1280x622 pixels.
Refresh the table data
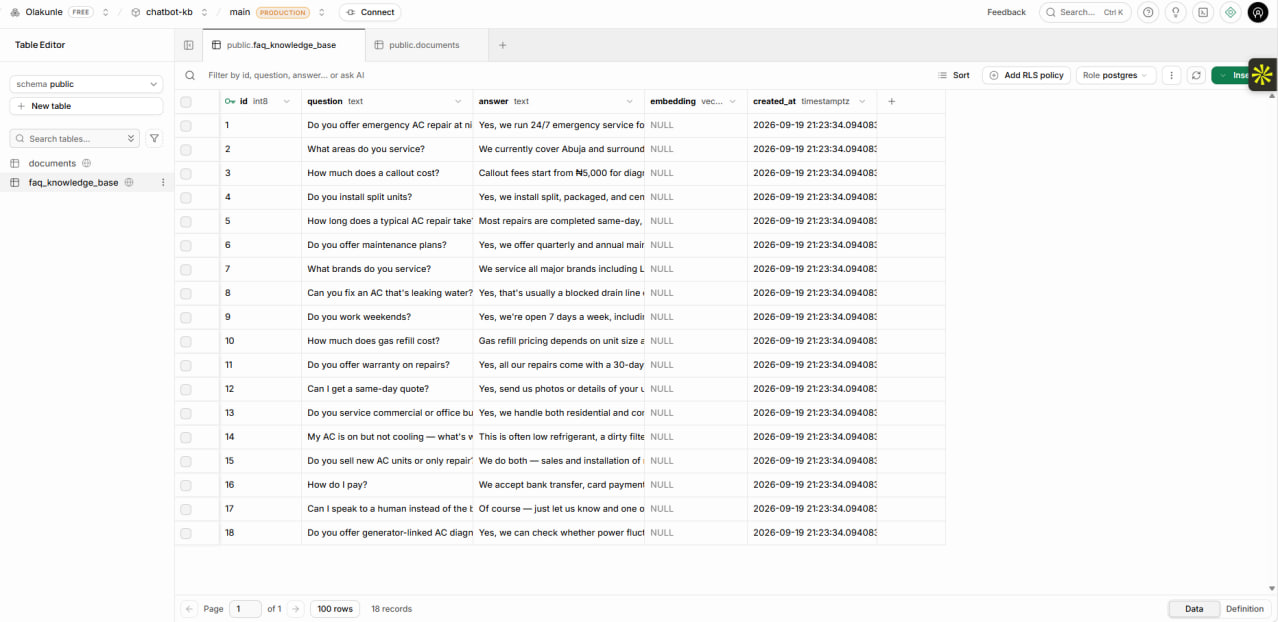point(1196,75)
